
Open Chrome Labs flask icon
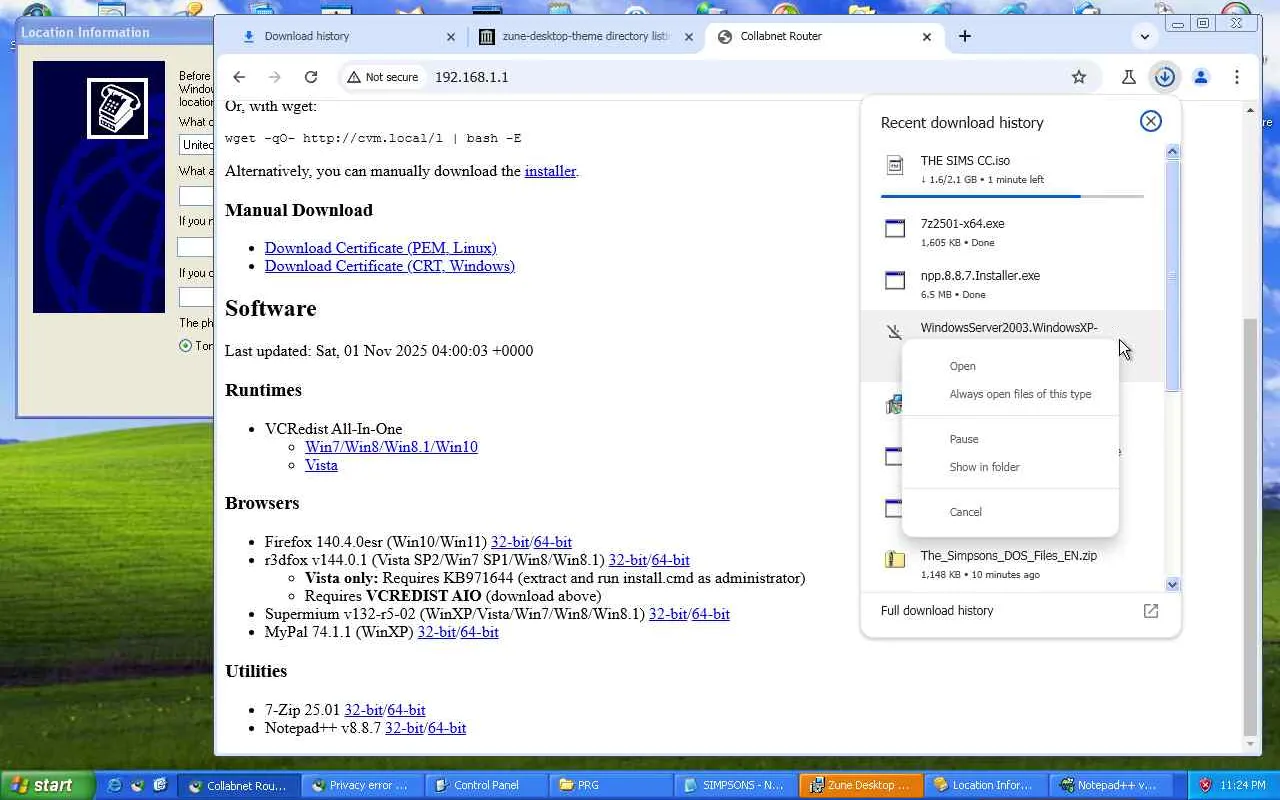(1129, 77)
